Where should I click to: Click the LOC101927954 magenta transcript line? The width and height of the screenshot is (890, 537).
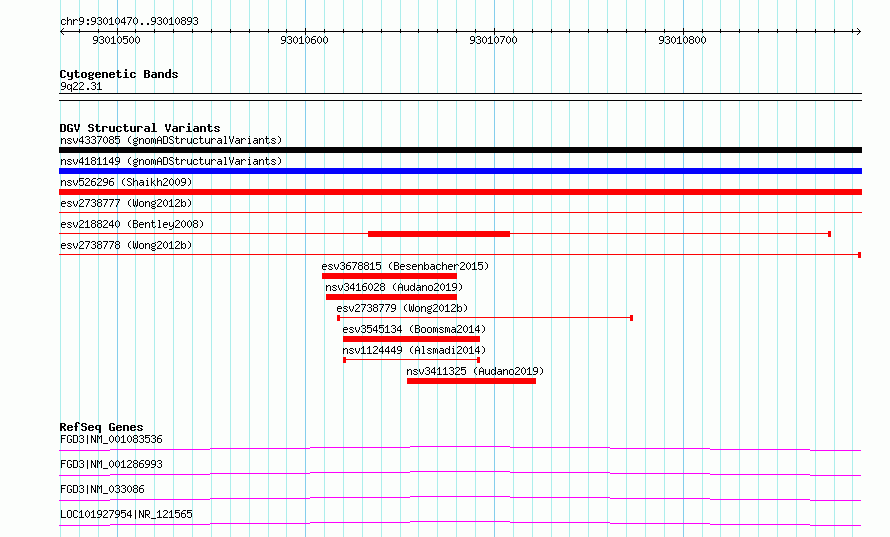[460, 523]
